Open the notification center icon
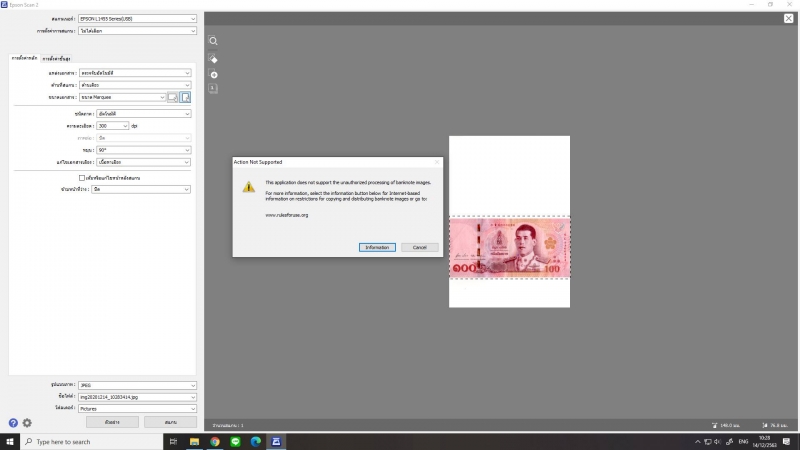Screen dimensions: 800x450 pyautogui.click(x=786, y=442)
